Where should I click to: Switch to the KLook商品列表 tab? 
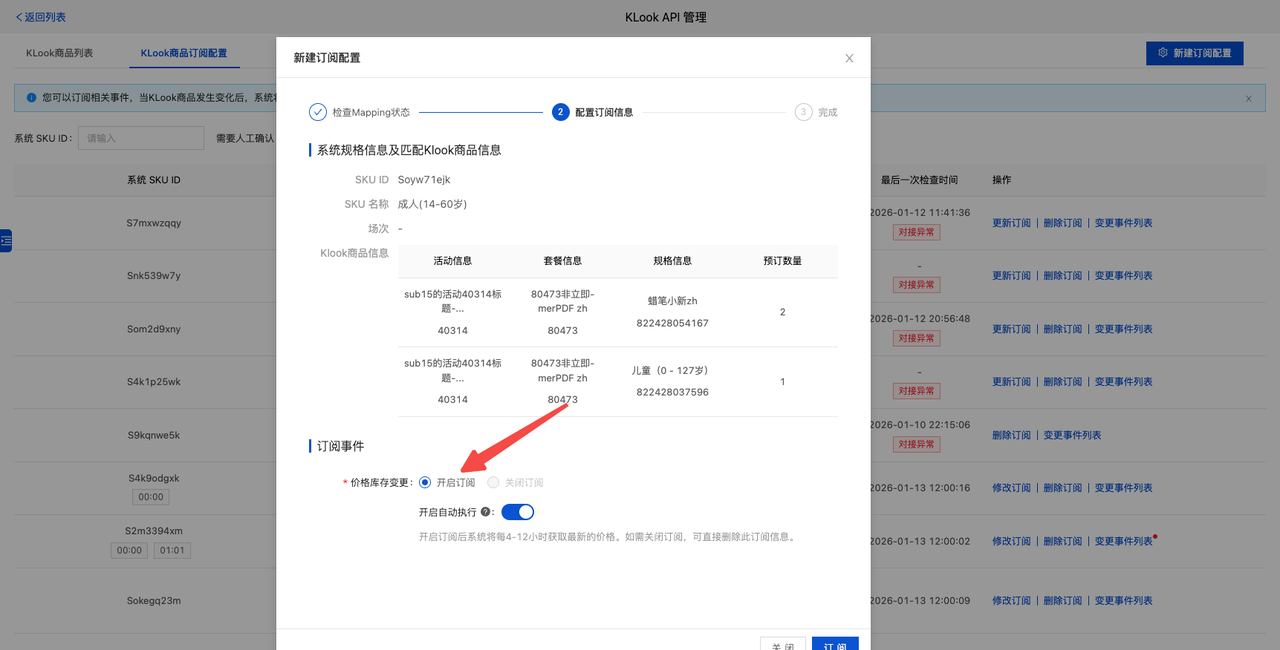click(x=62, y=52)
